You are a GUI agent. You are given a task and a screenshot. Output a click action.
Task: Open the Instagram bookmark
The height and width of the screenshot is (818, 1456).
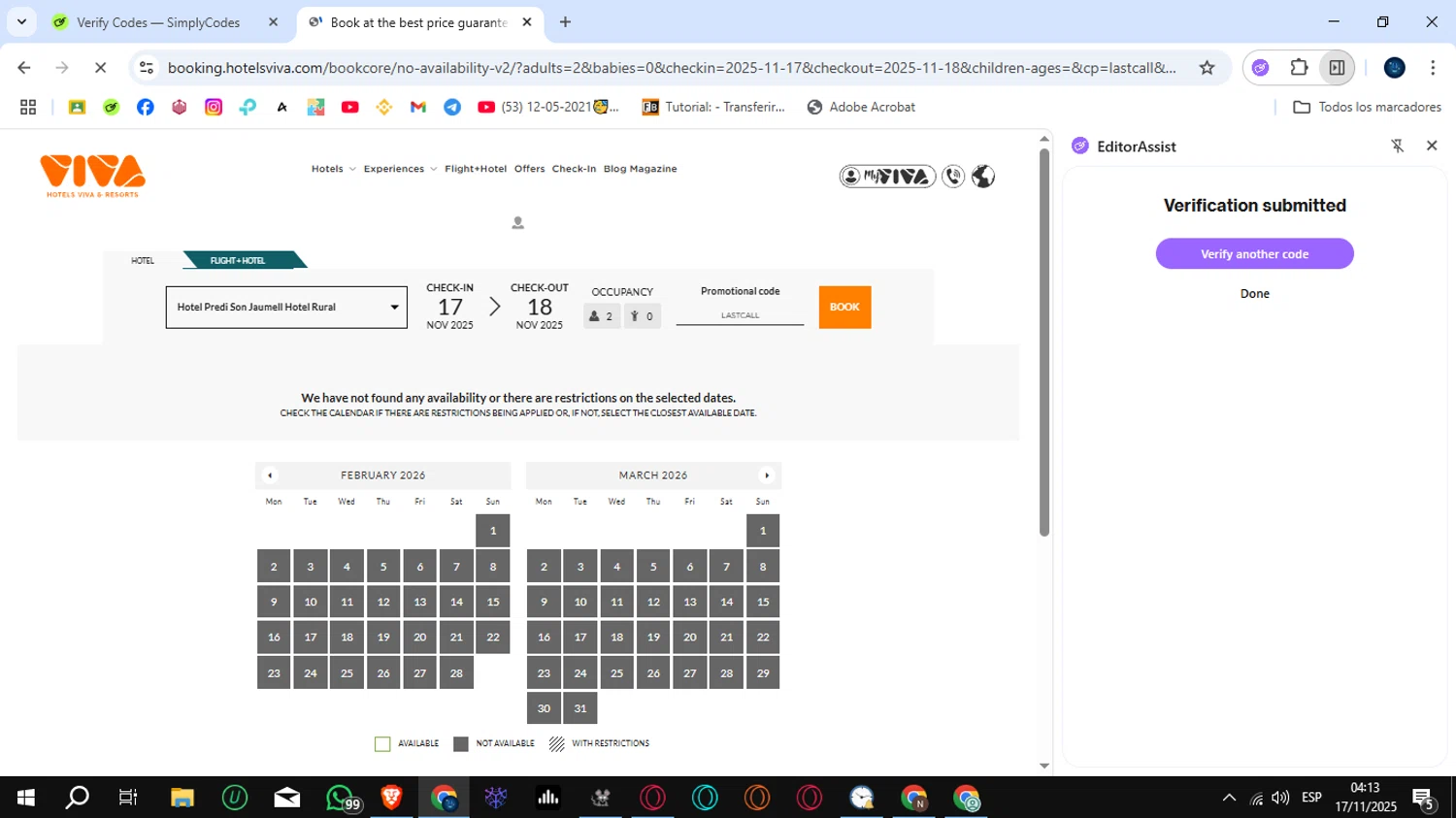click(x=214, y=107)
